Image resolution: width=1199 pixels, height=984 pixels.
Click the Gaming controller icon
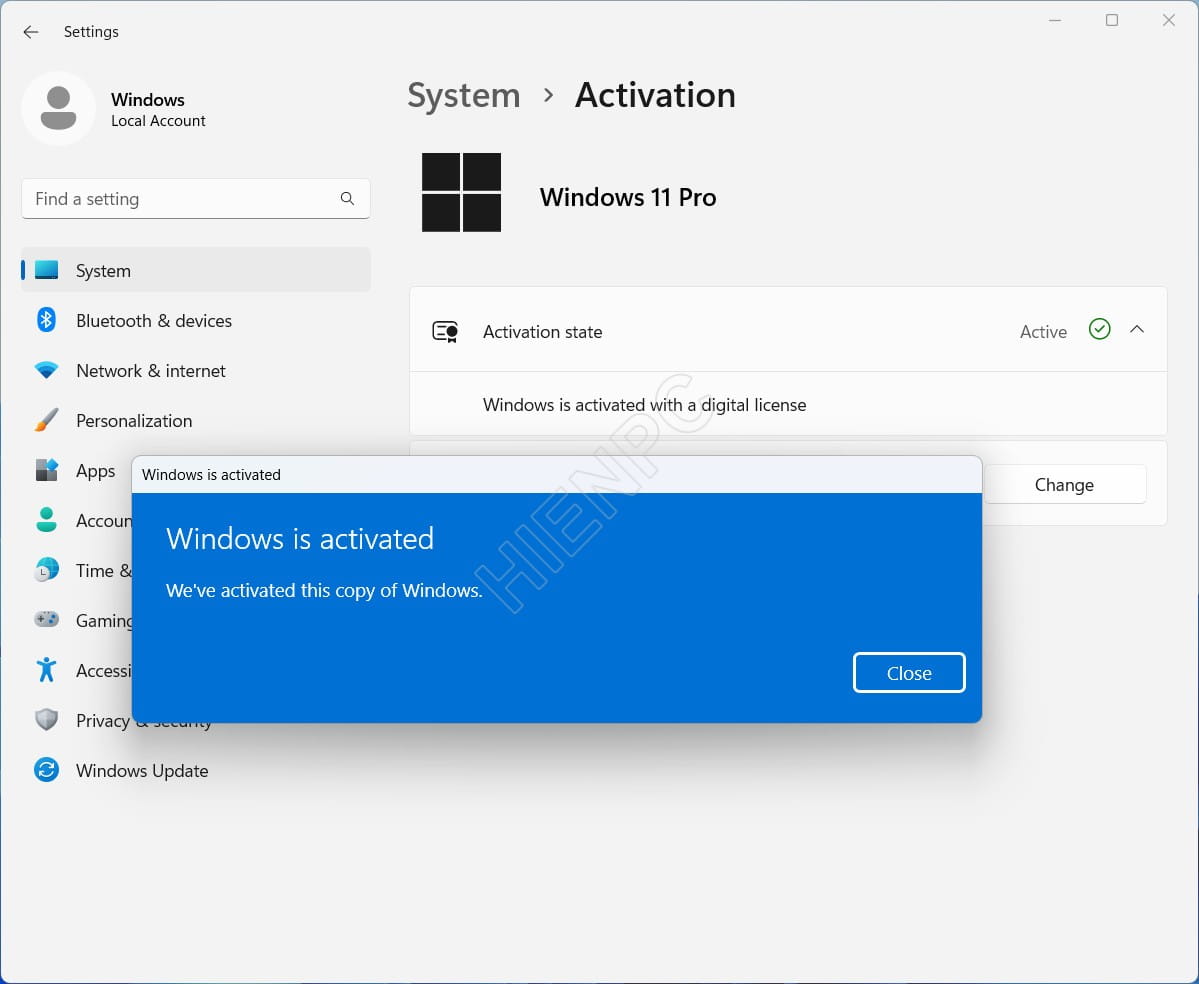(x=47, y=619)
